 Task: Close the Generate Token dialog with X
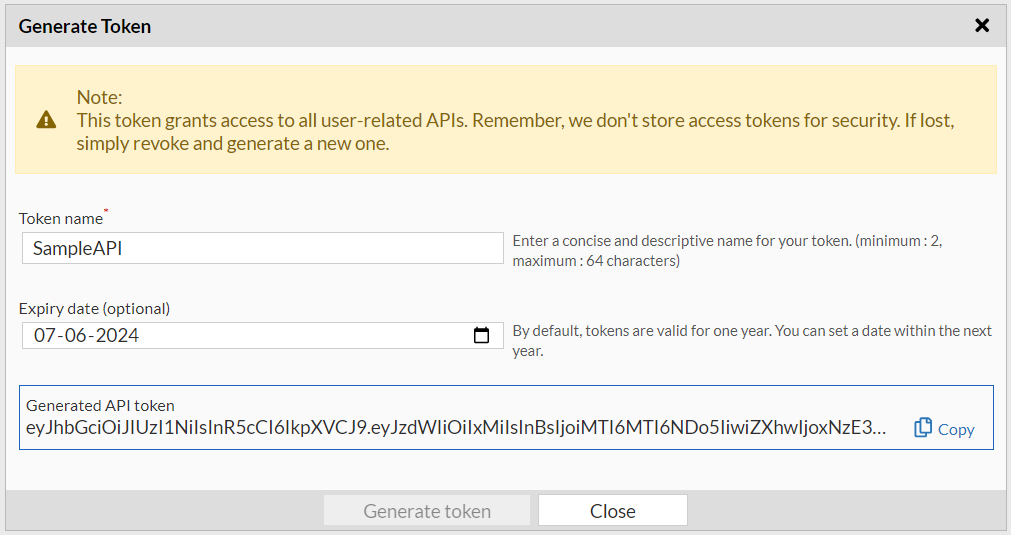[x=982, y=26]
